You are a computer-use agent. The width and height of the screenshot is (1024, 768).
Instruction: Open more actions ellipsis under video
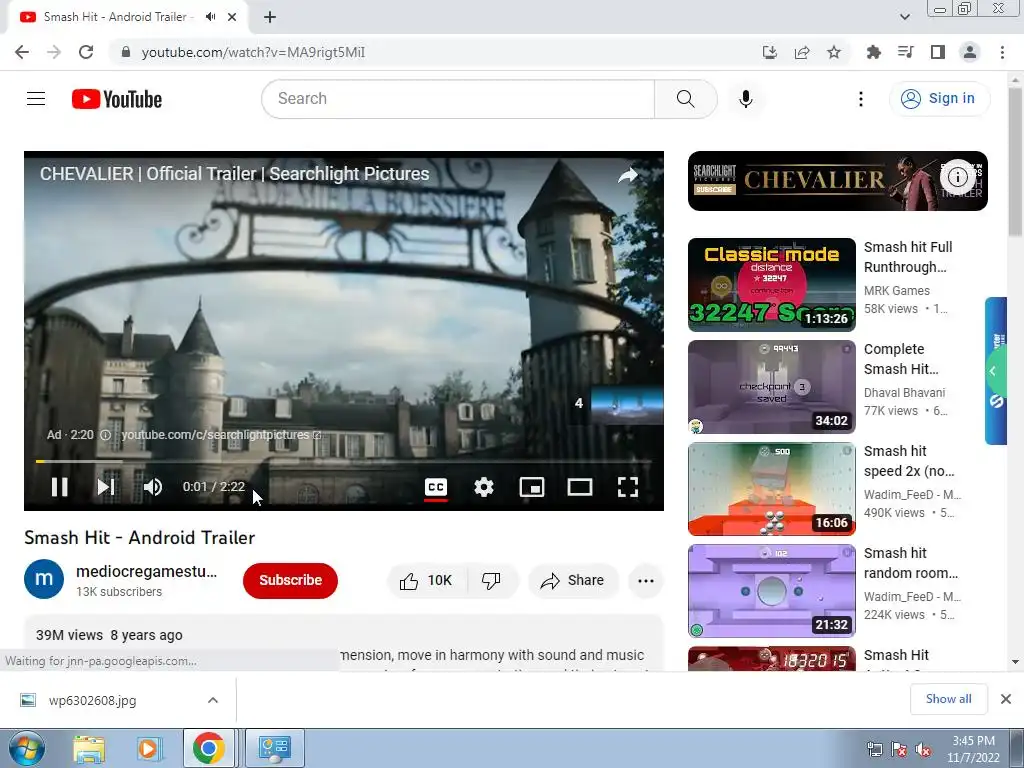(645, 581)
